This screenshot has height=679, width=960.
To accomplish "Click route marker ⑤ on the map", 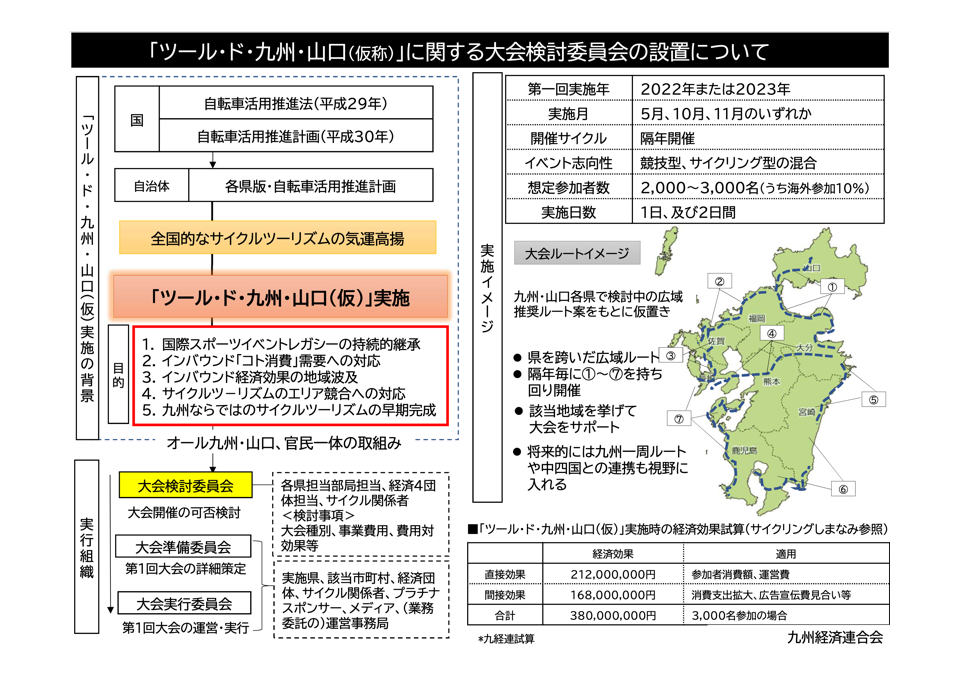I will [x=874, y=400].
